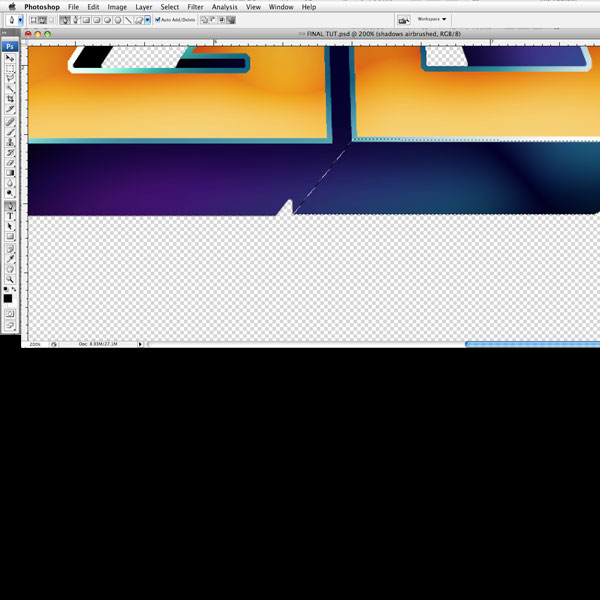Click the Ps logo atop the toolbox
Screen dimensions: 600x600
pos(10,46)
